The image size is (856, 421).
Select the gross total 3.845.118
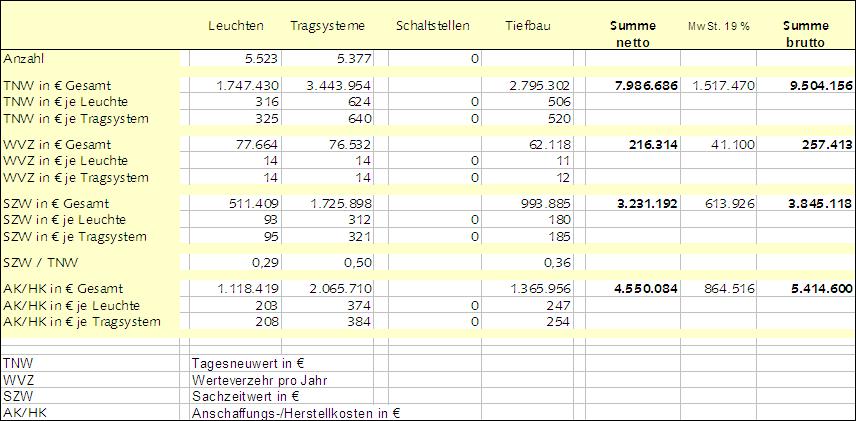click(x=818, y=204)
